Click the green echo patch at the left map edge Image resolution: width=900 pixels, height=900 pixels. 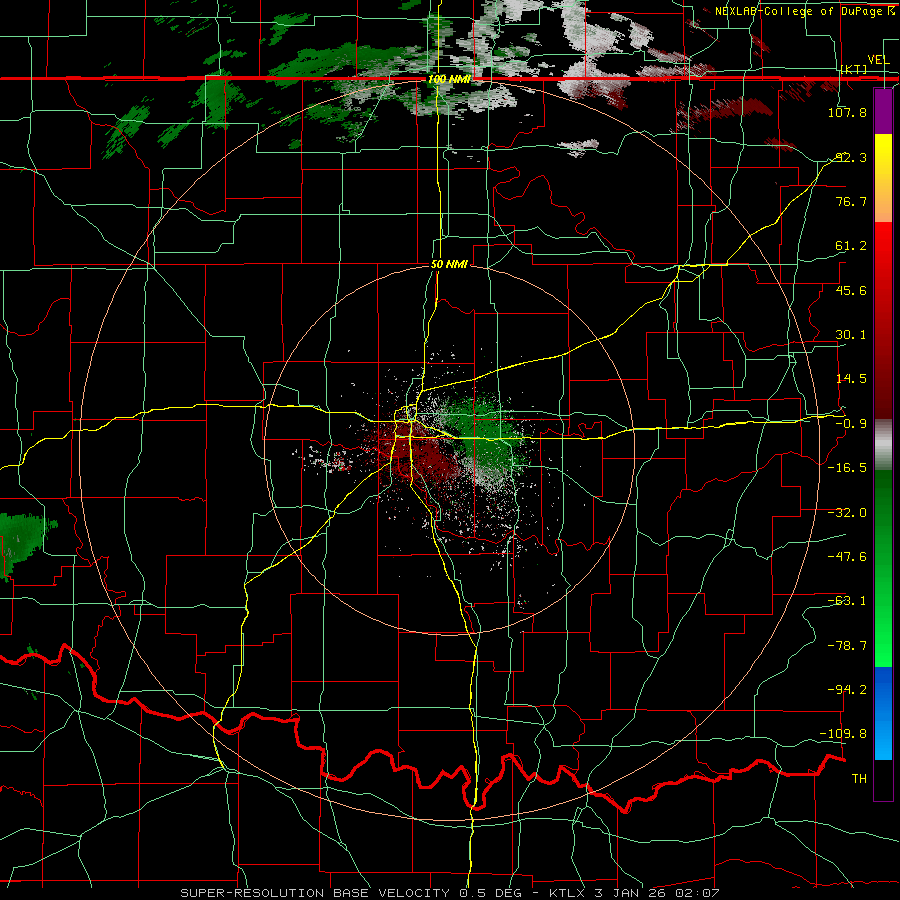(22, 542)
